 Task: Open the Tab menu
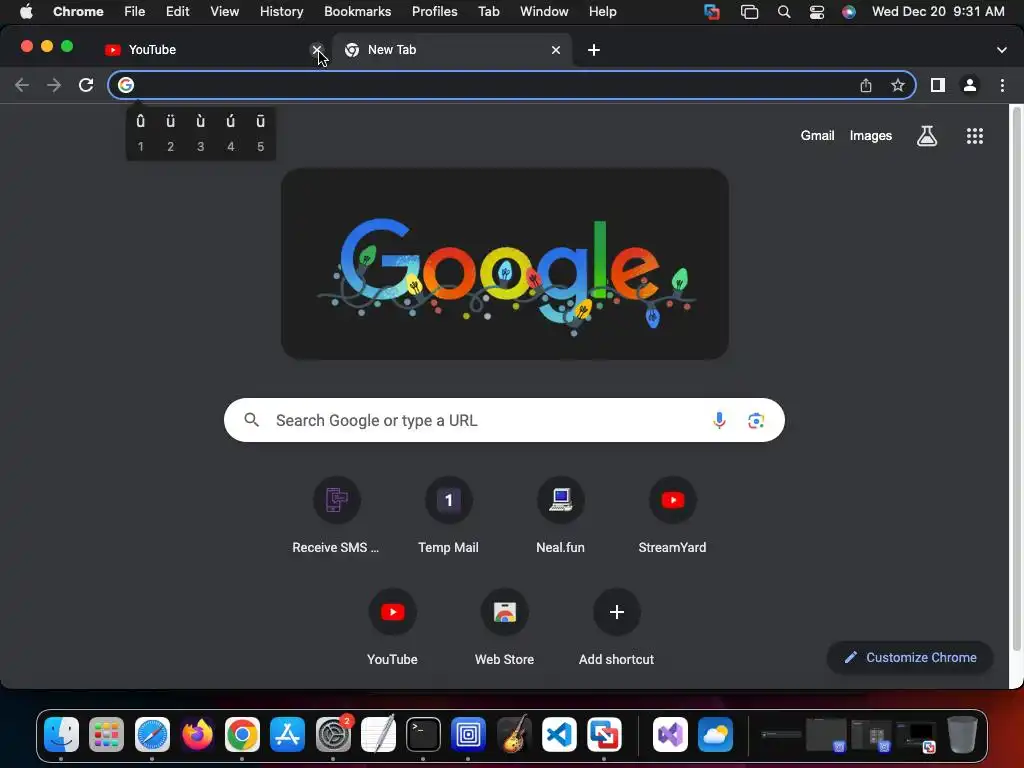(488, 12)
